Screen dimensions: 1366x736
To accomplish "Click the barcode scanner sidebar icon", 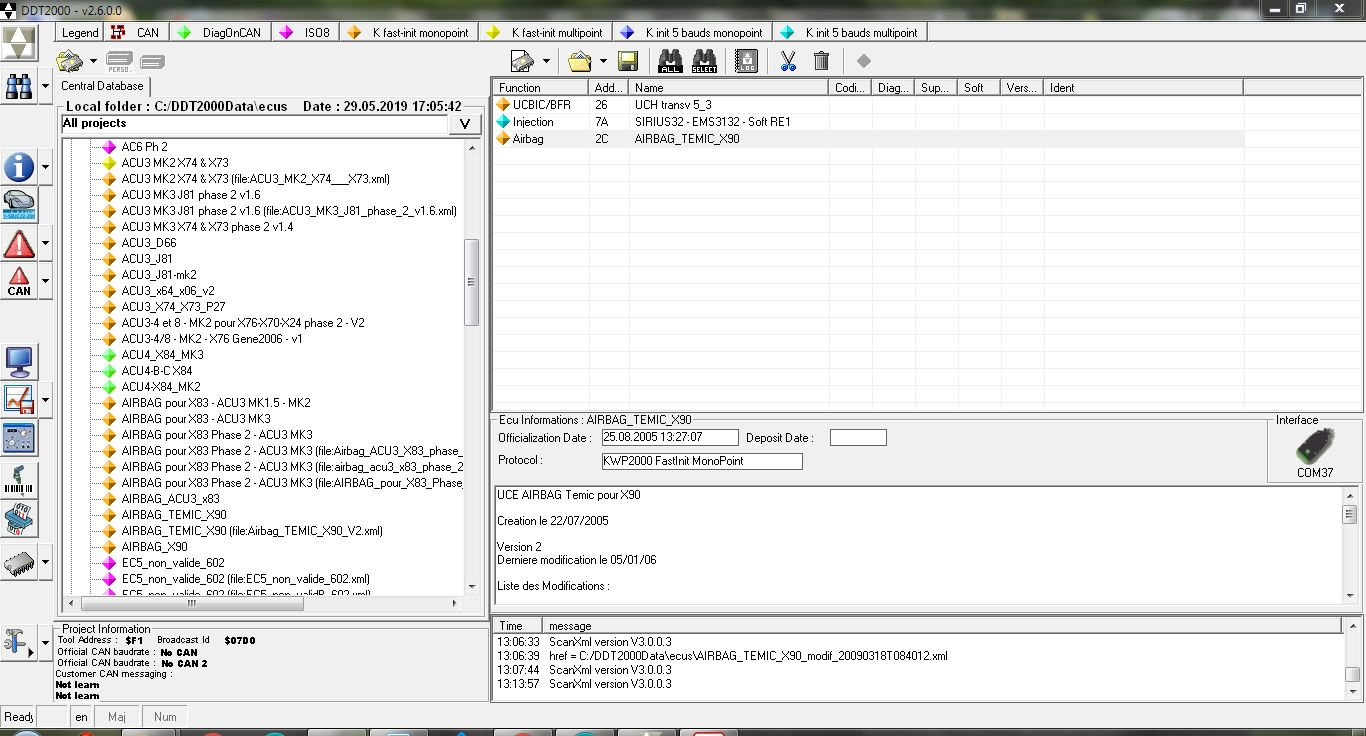I will click(19, 480).
